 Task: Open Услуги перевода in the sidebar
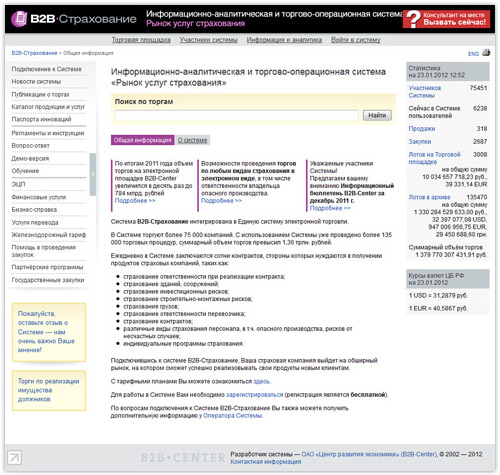pos(35,222)
